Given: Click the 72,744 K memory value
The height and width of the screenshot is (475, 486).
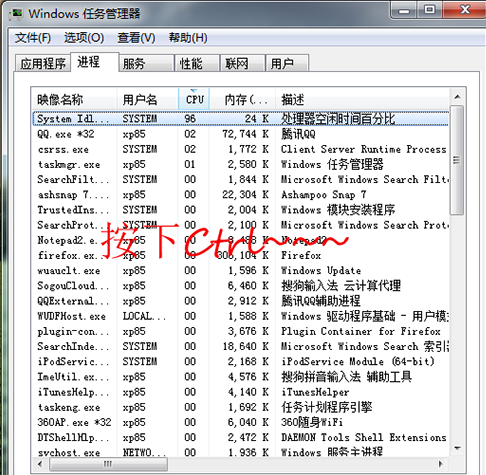Looking at the screenshot, I should [x=245, y=134].
